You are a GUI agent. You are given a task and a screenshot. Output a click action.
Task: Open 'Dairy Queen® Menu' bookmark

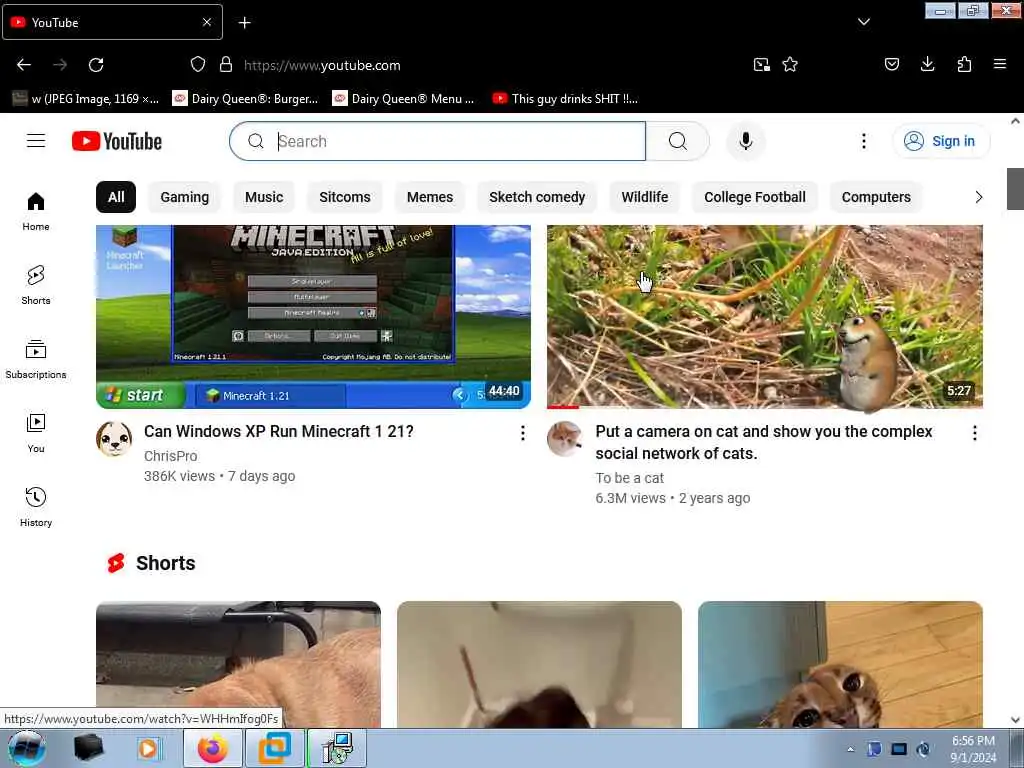pos(405,99)
